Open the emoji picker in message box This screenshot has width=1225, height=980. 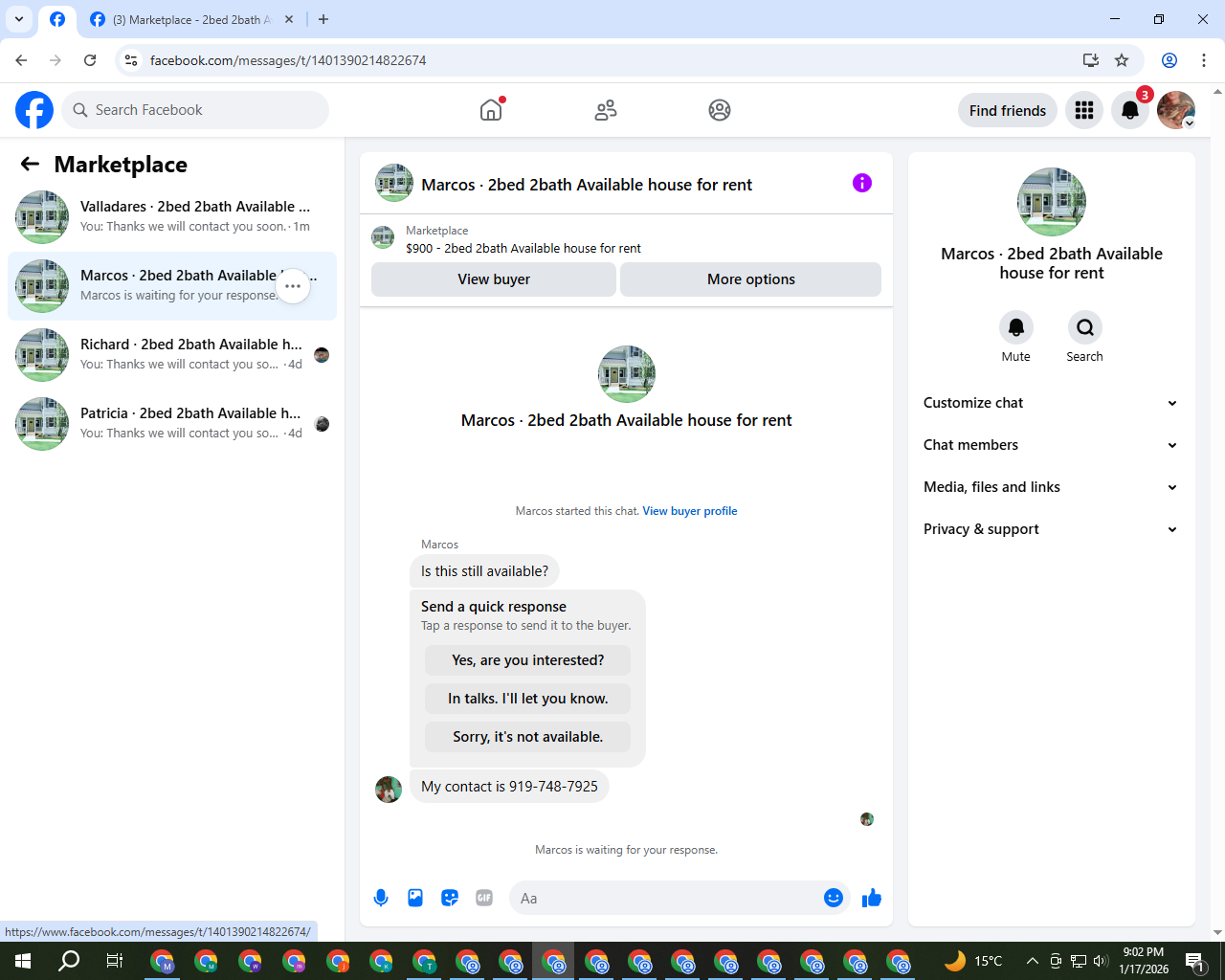pos(834,898)
